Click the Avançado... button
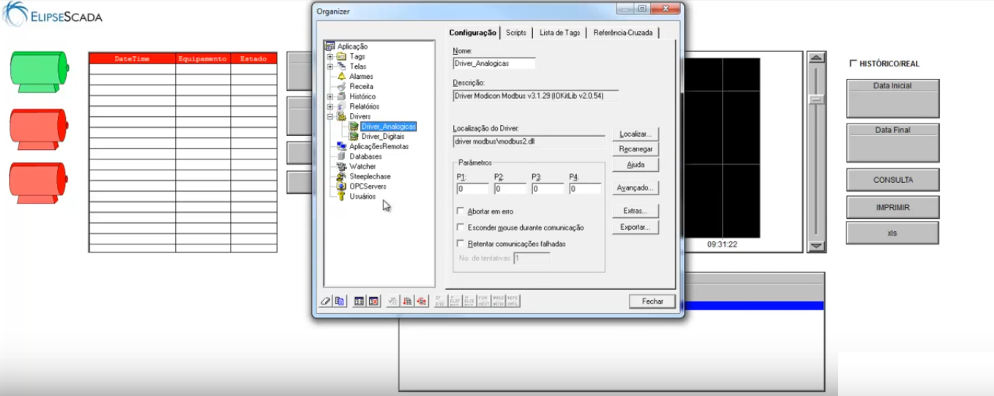 click(x=636, y=188)
